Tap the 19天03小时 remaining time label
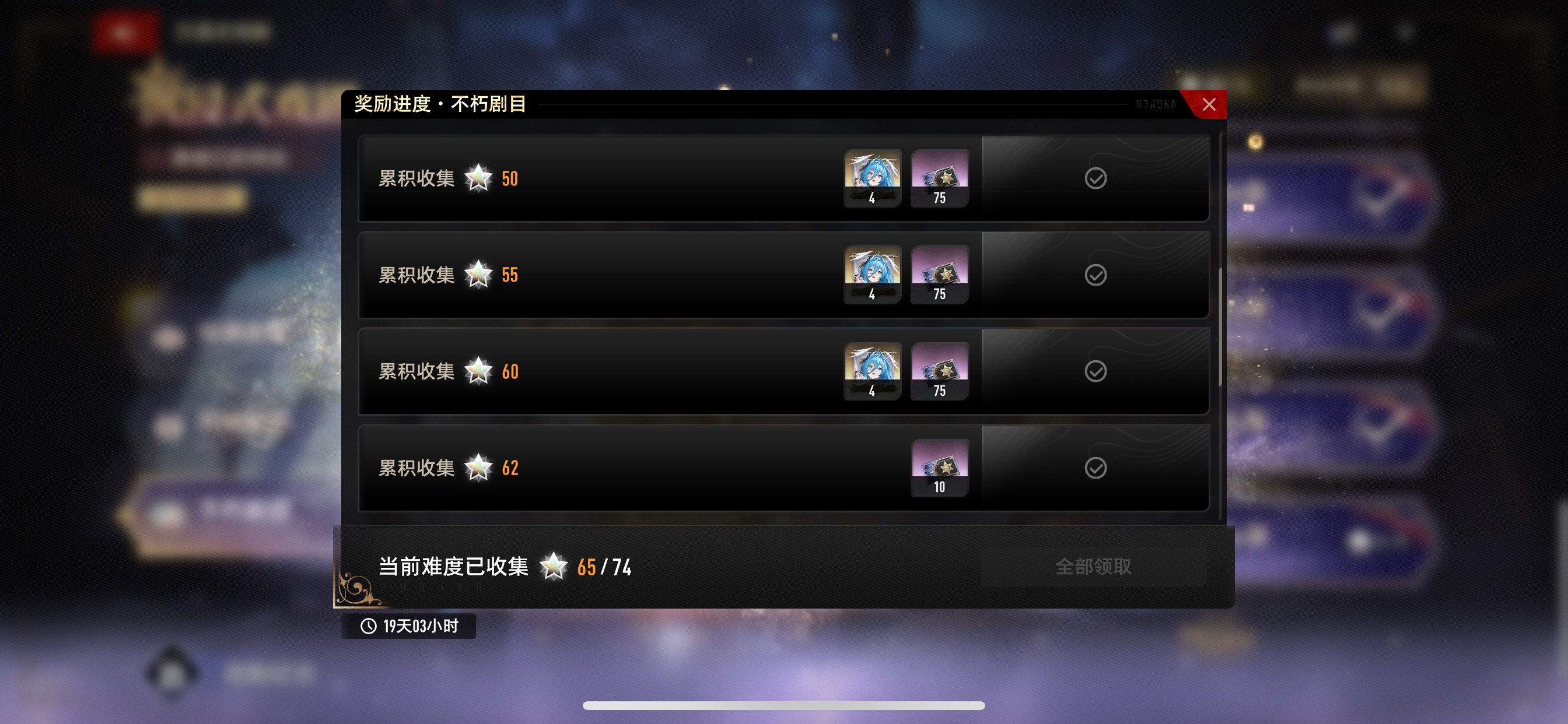Screen dimensions: 1568x724 tap(408, 626)
